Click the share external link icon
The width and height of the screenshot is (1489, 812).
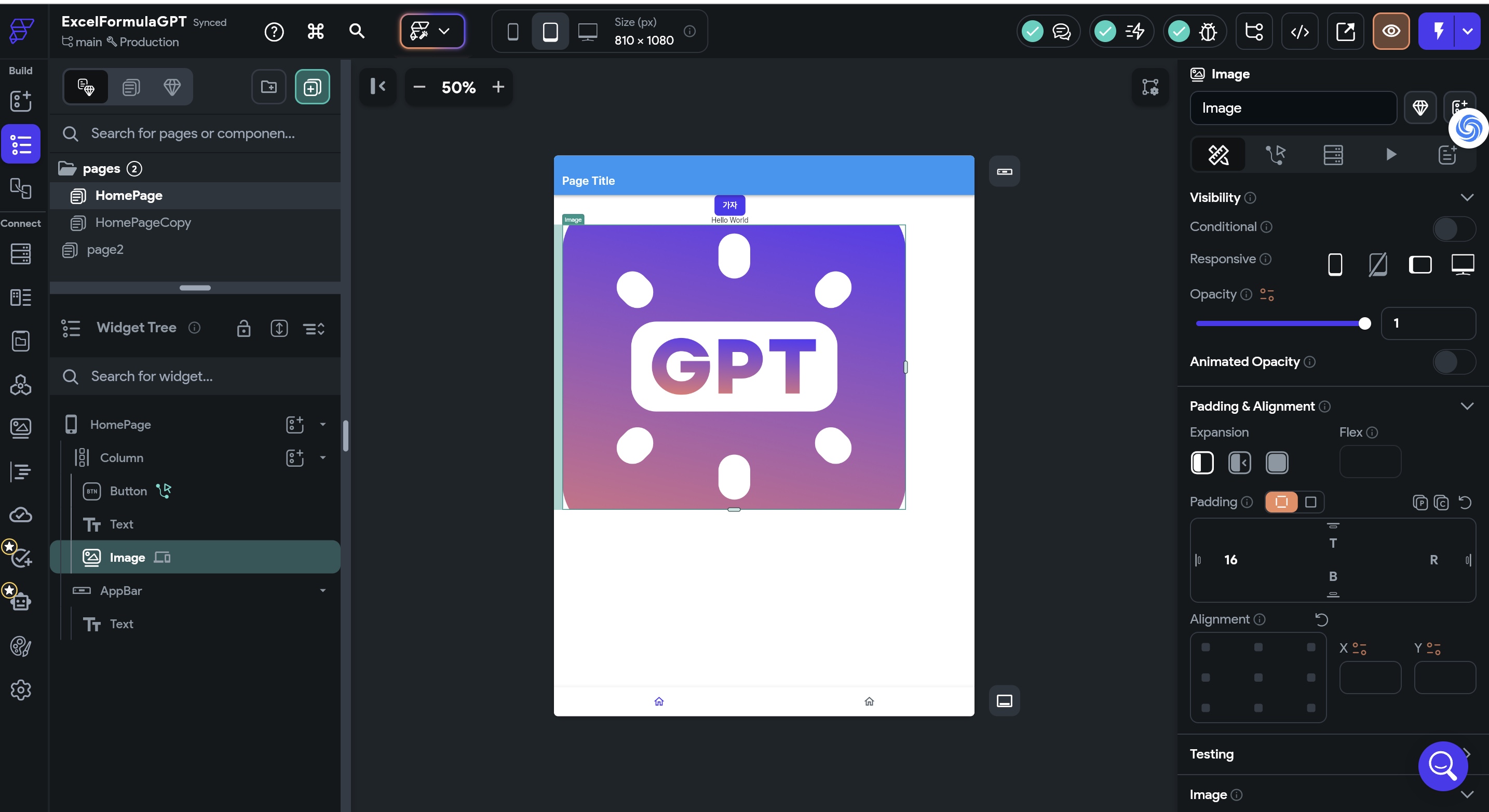click(1345, 31)
